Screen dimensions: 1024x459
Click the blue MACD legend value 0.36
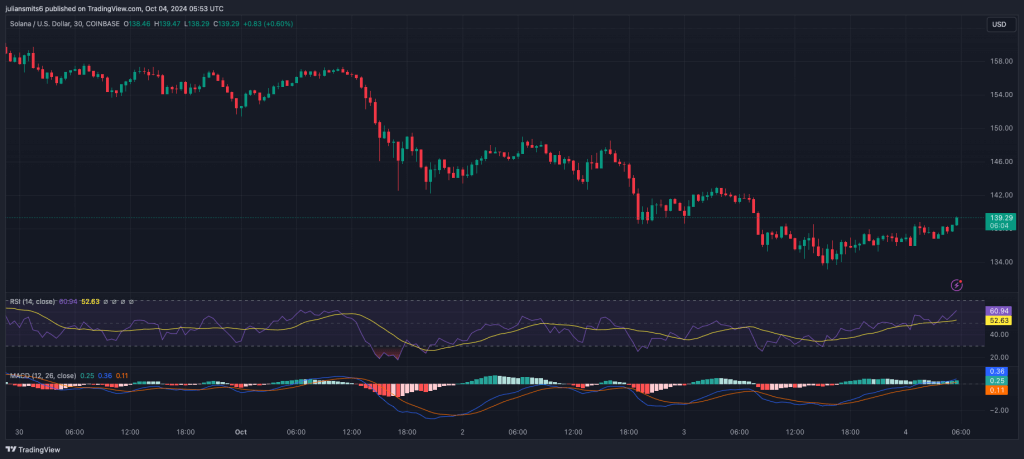[104, 375]
